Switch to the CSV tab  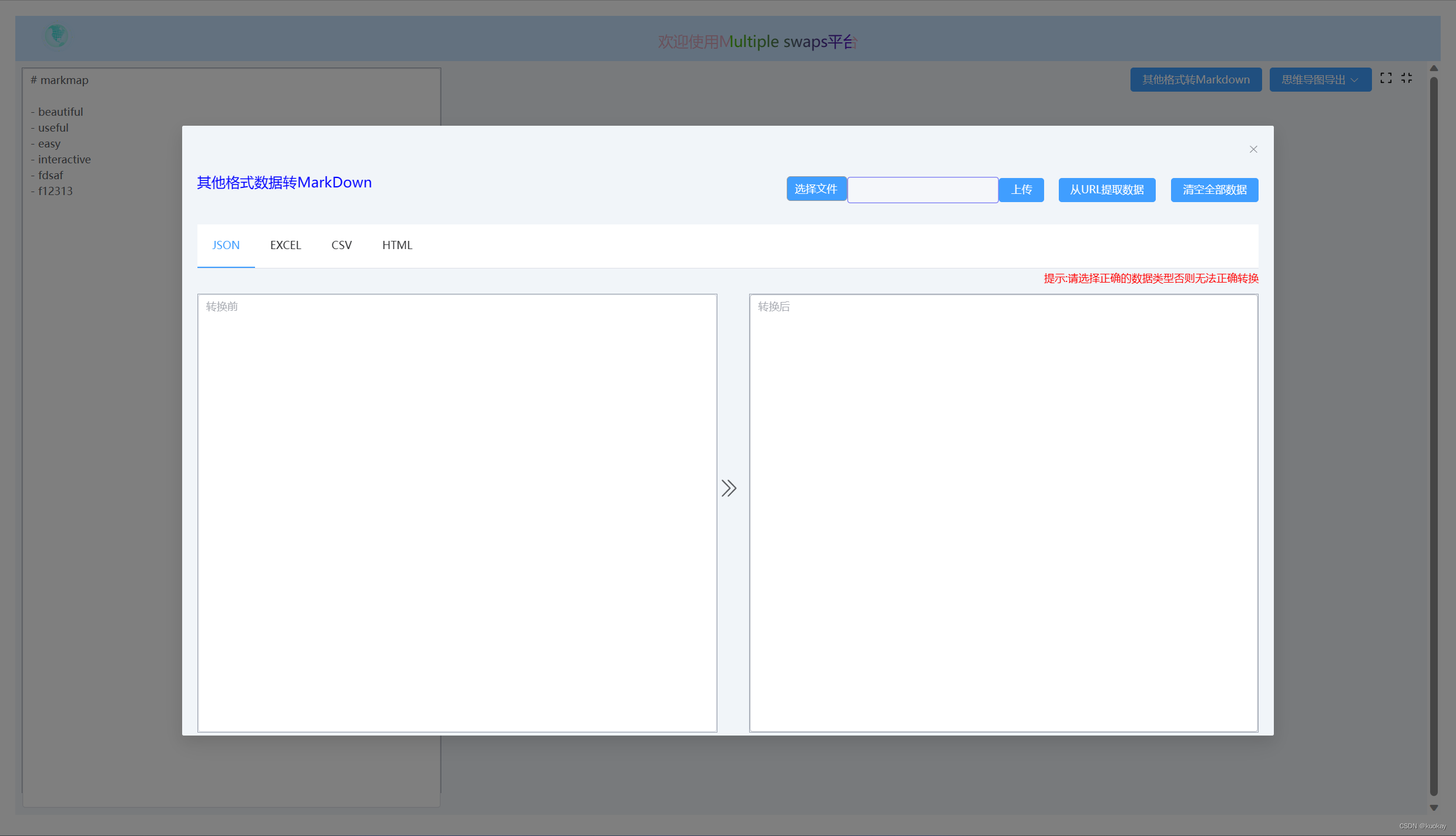pos(341,245)
